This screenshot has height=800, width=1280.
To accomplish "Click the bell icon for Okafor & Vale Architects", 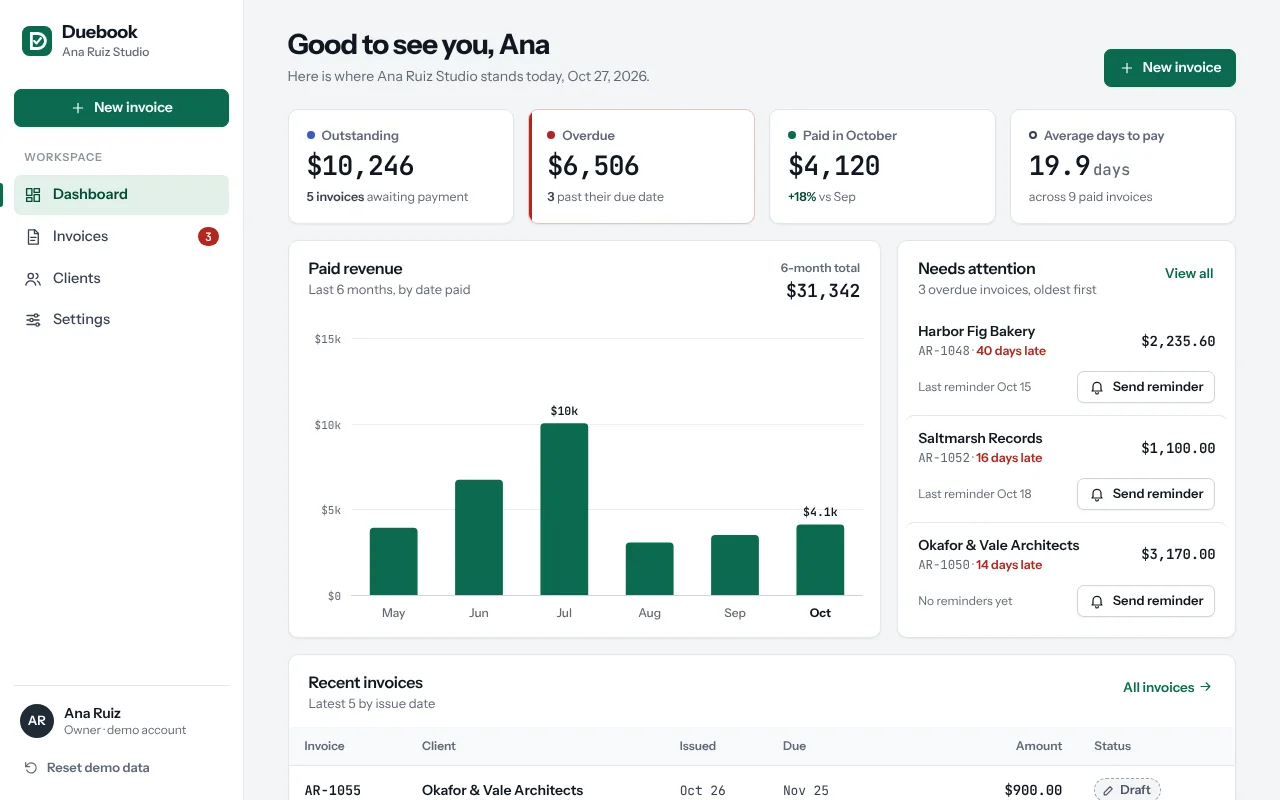I will click(x=1097, y=601).
